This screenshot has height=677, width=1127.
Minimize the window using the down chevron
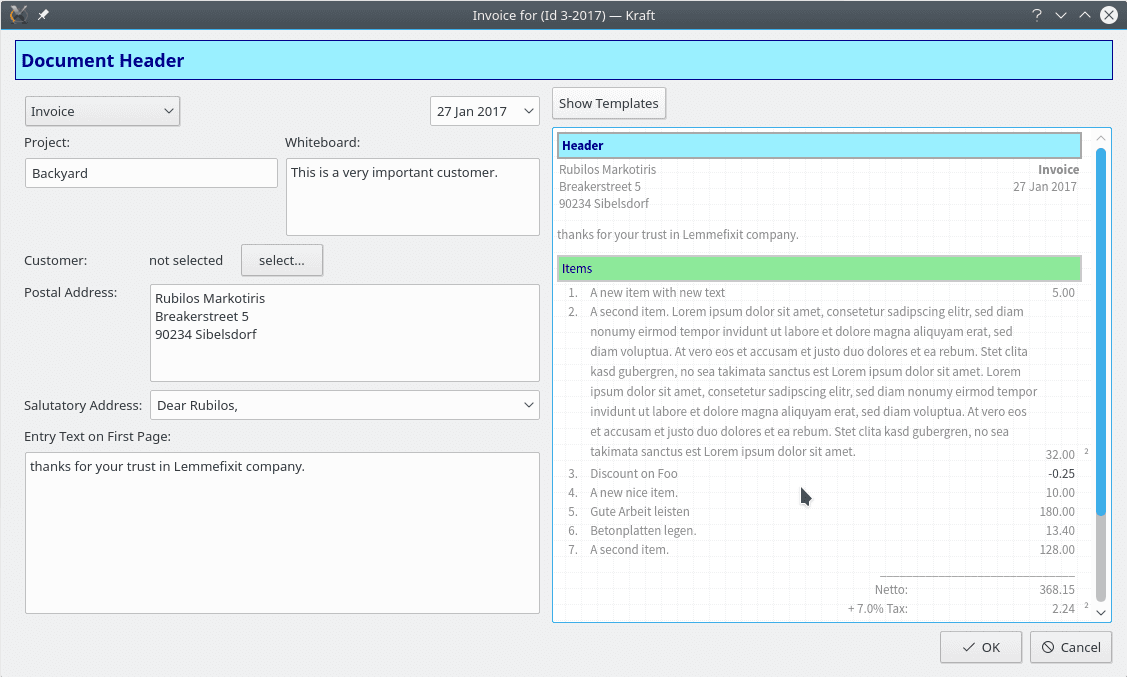point(1061,15)
